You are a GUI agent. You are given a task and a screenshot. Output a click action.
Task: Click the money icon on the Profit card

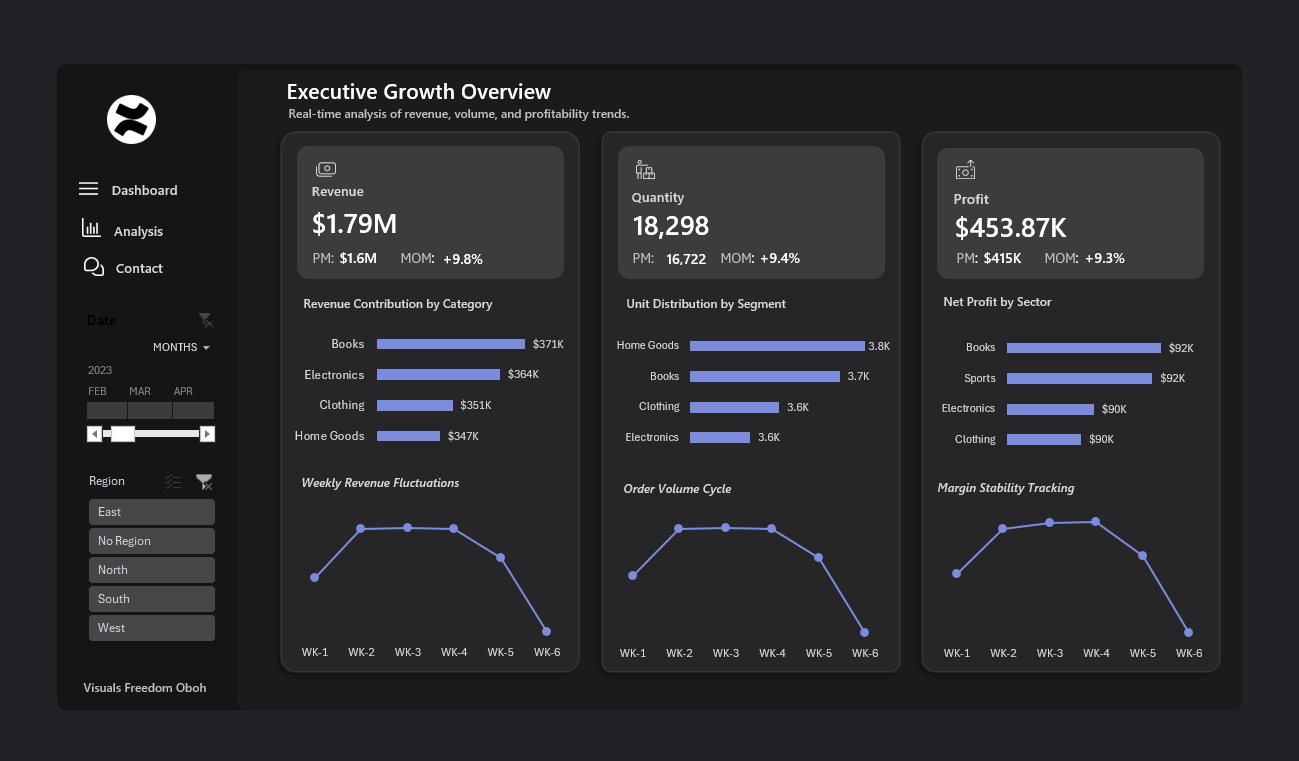tap(966, 170)
